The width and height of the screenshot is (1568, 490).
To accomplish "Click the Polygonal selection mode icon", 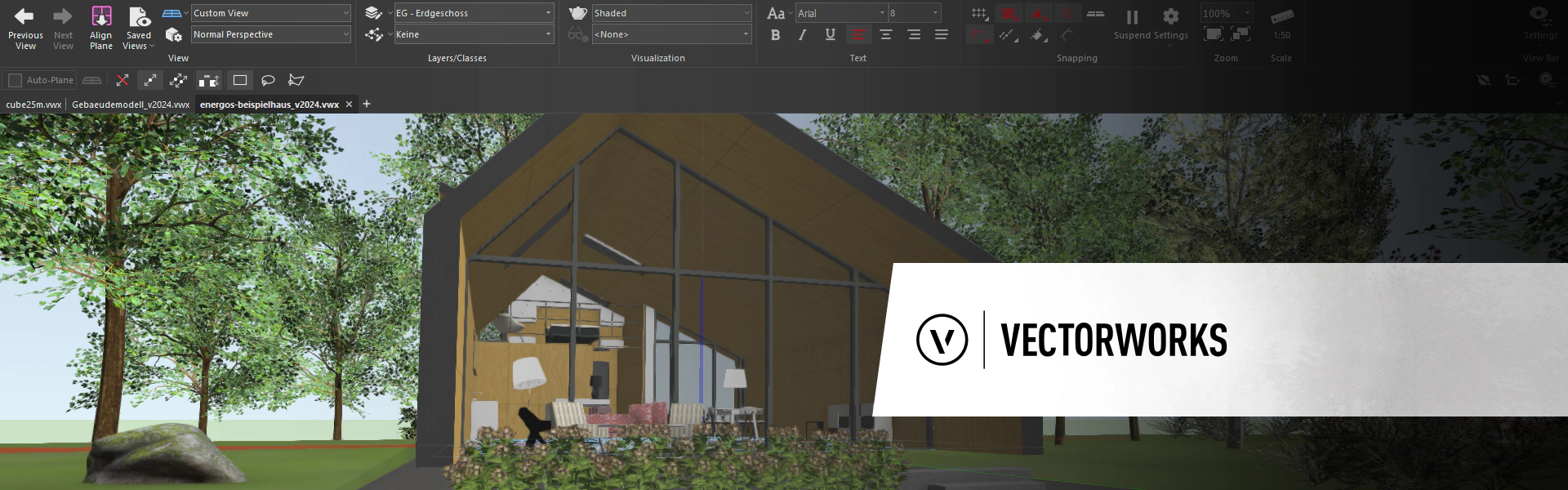I will click(296, 80).
